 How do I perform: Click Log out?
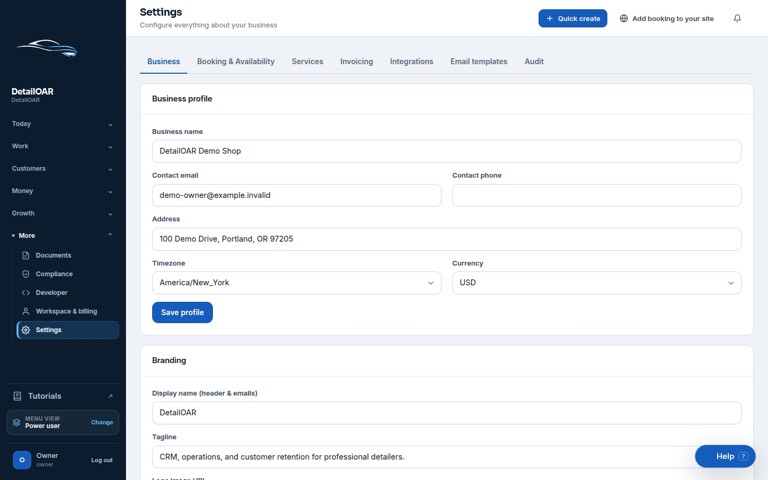click(102, 460)
